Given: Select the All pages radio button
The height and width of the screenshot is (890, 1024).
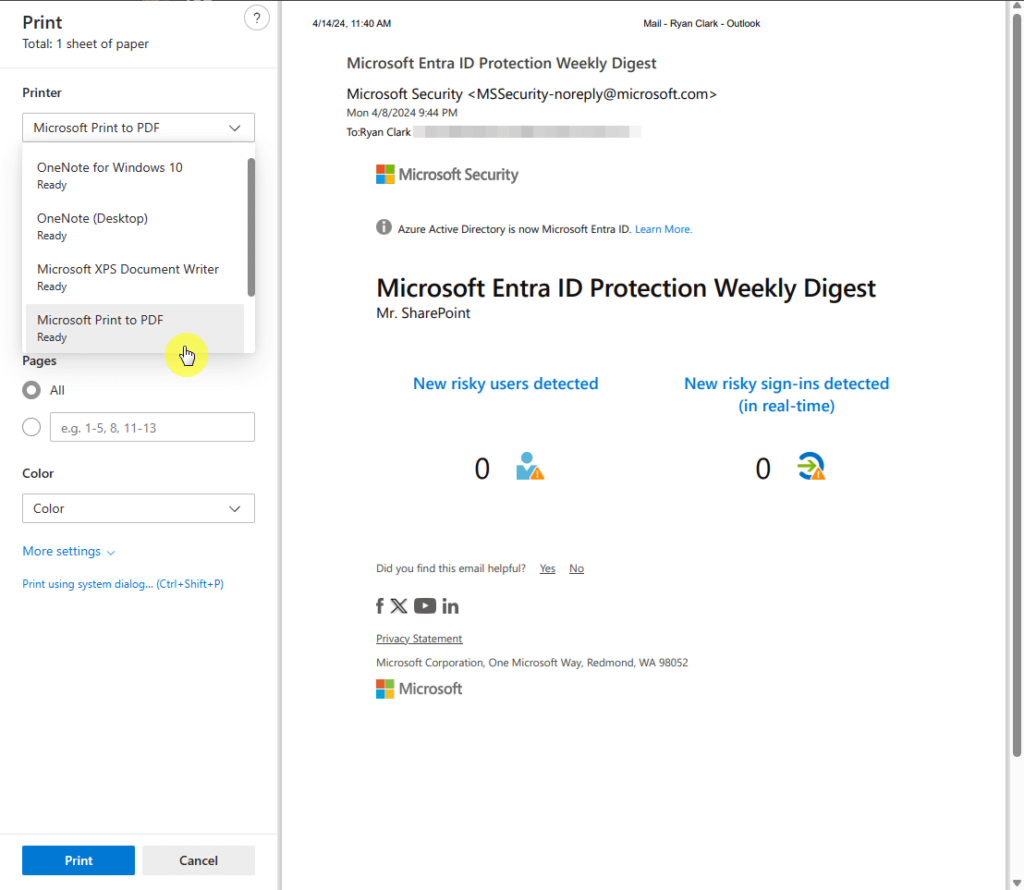Looking at the screenshot, I should pos(31,390).
